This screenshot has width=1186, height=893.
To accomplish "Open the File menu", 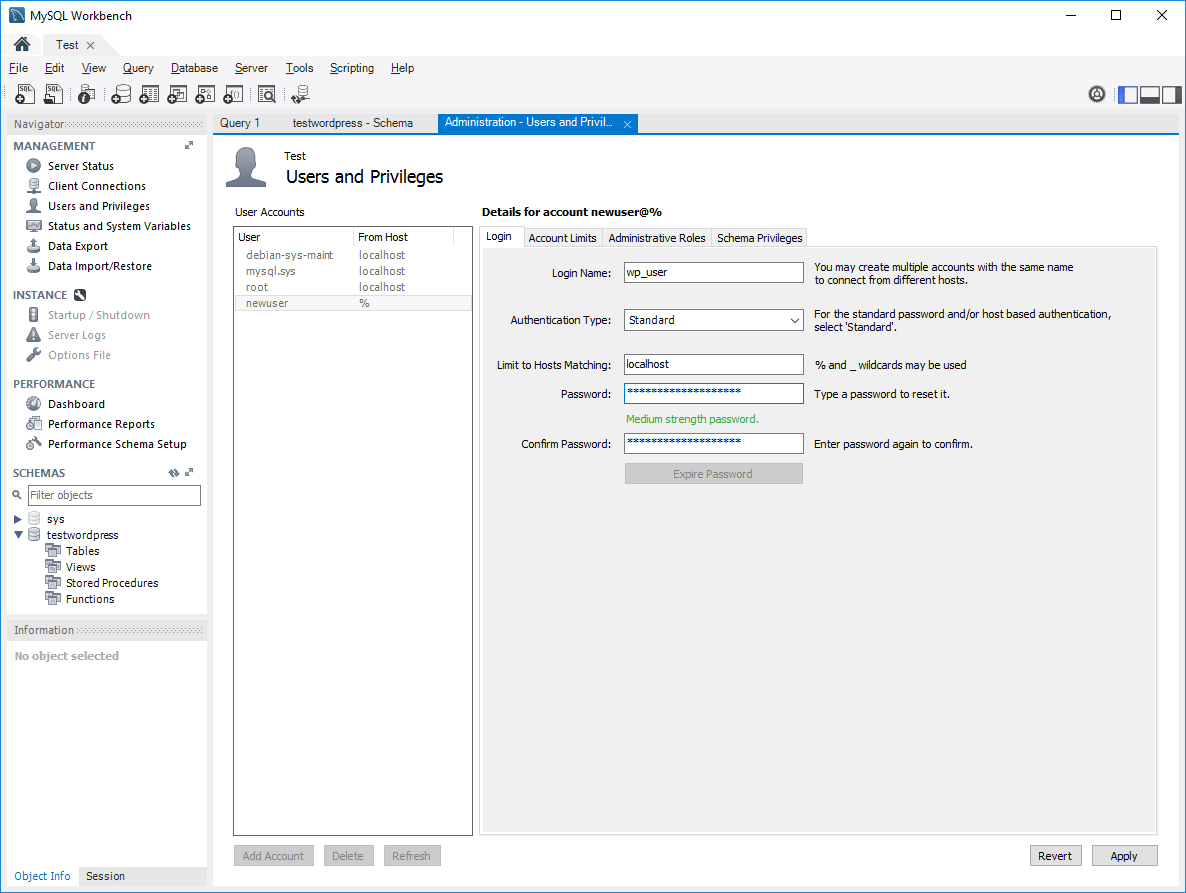I will tap(19, 68).
